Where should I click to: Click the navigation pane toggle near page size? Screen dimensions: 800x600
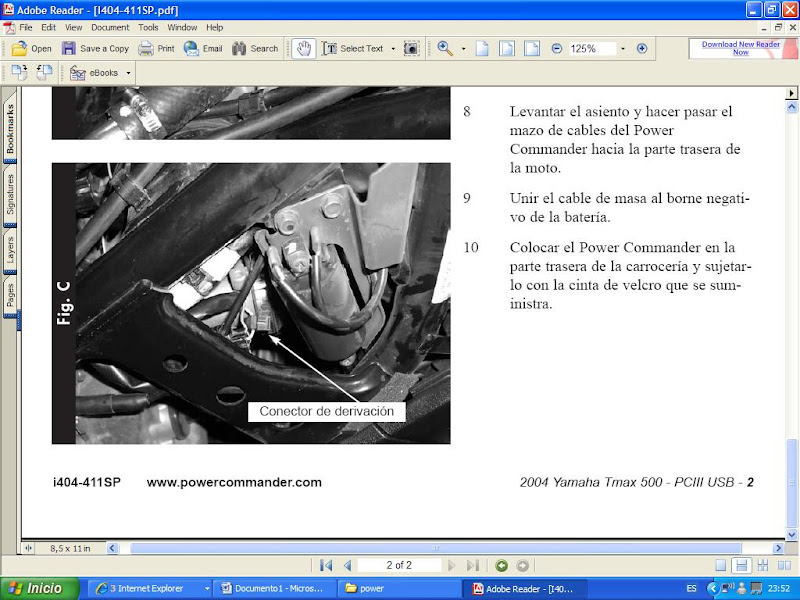[x=29, y=548]
